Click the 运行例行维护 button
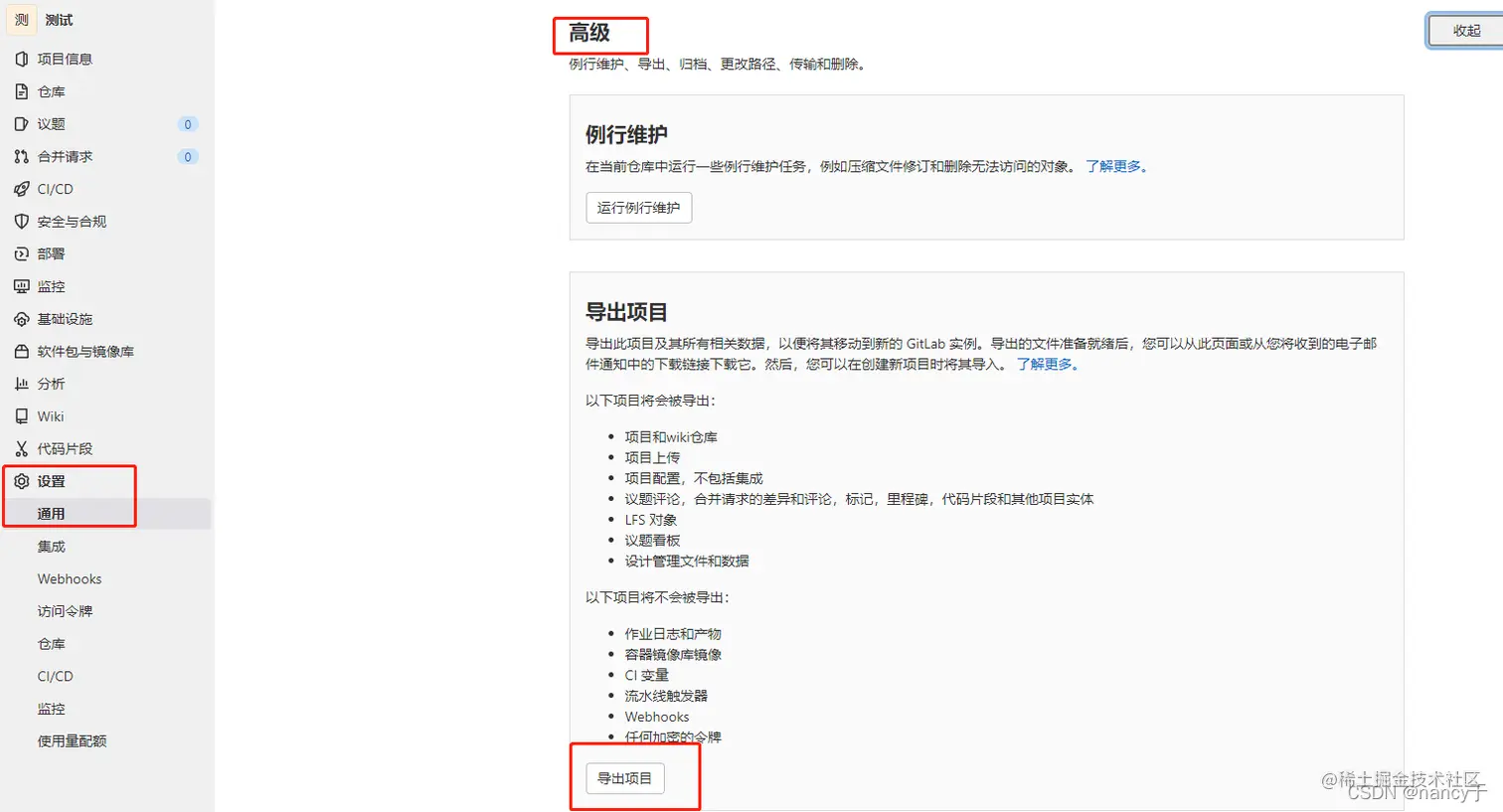This screenshot has width=1503, height=812. [x=637, y=207]
